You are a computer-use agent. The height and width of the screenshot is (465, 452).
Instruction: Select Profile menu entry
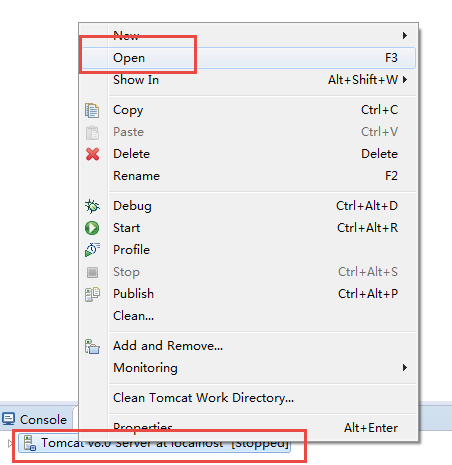(248, 250)
